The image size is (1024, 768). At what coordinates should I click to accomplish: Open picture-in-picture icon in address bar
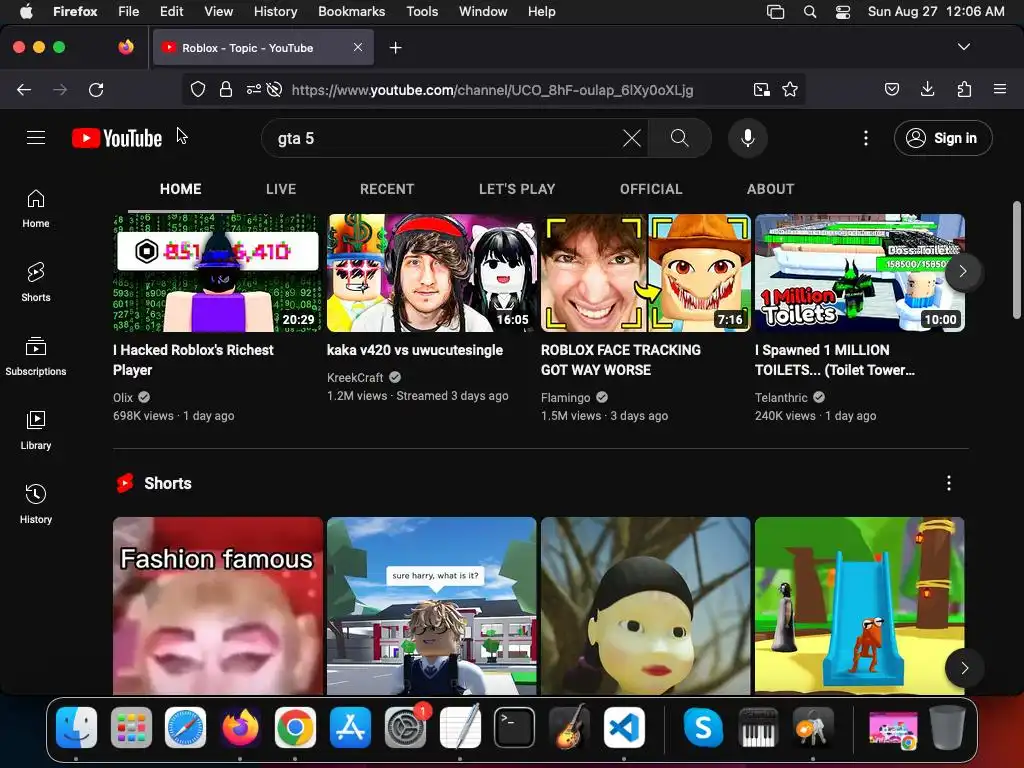761,89
